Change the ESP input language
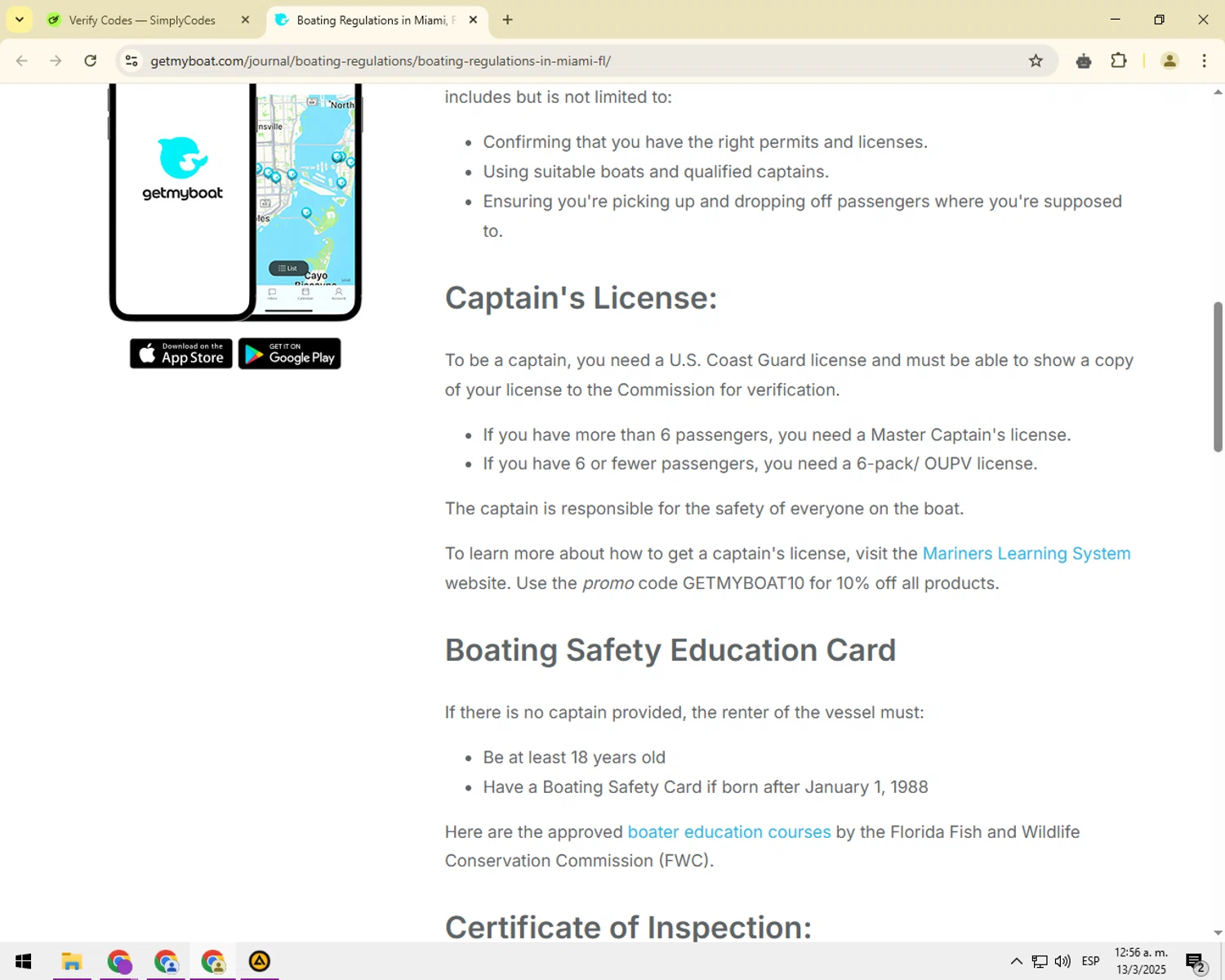Viewport: 1225px width, 980px height. coord(1091,961)
